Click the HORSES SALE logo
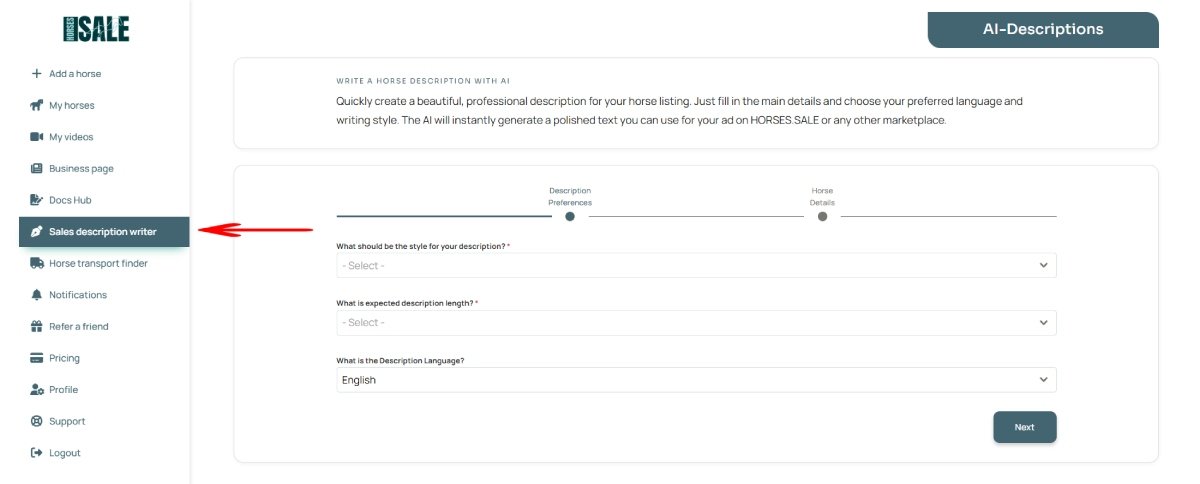Screen dimensions: 1200x484 [96, 29]
